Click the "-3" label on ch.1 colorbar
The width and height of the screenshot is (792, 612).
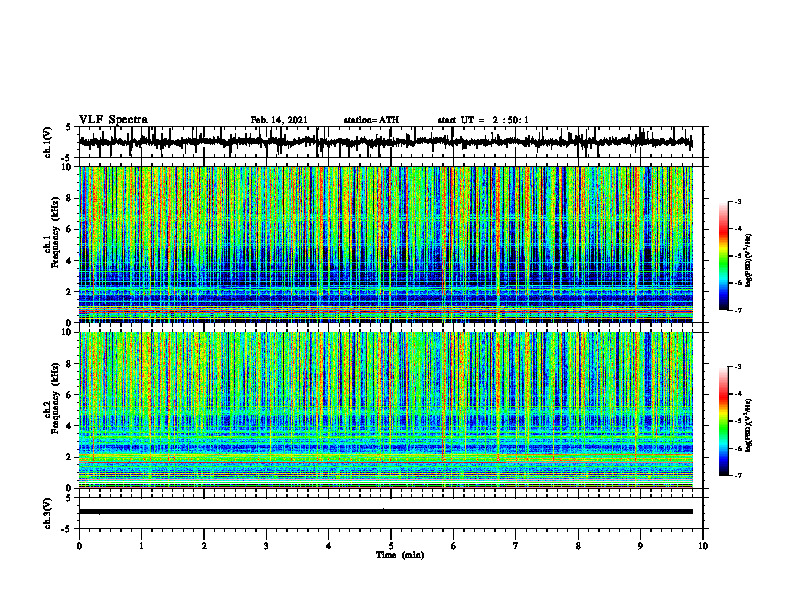pyautogui.click(x=738, y=202)
